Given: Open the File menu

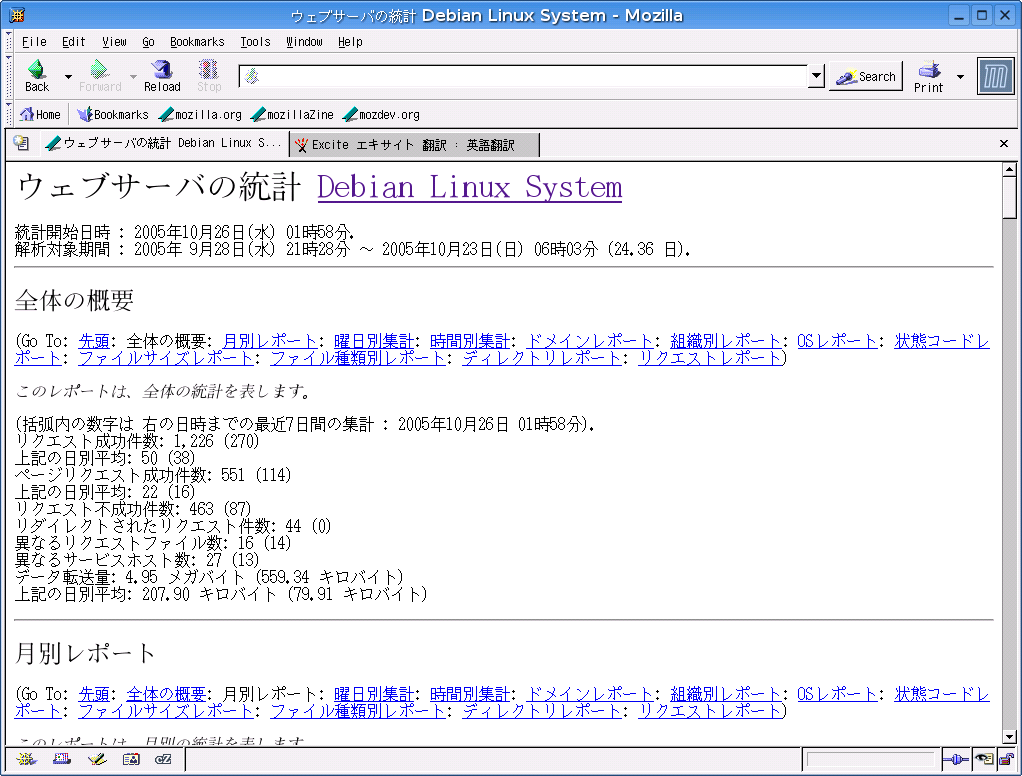Looking at the screenshot, I should pyautogui.click(x=34, y=42).
